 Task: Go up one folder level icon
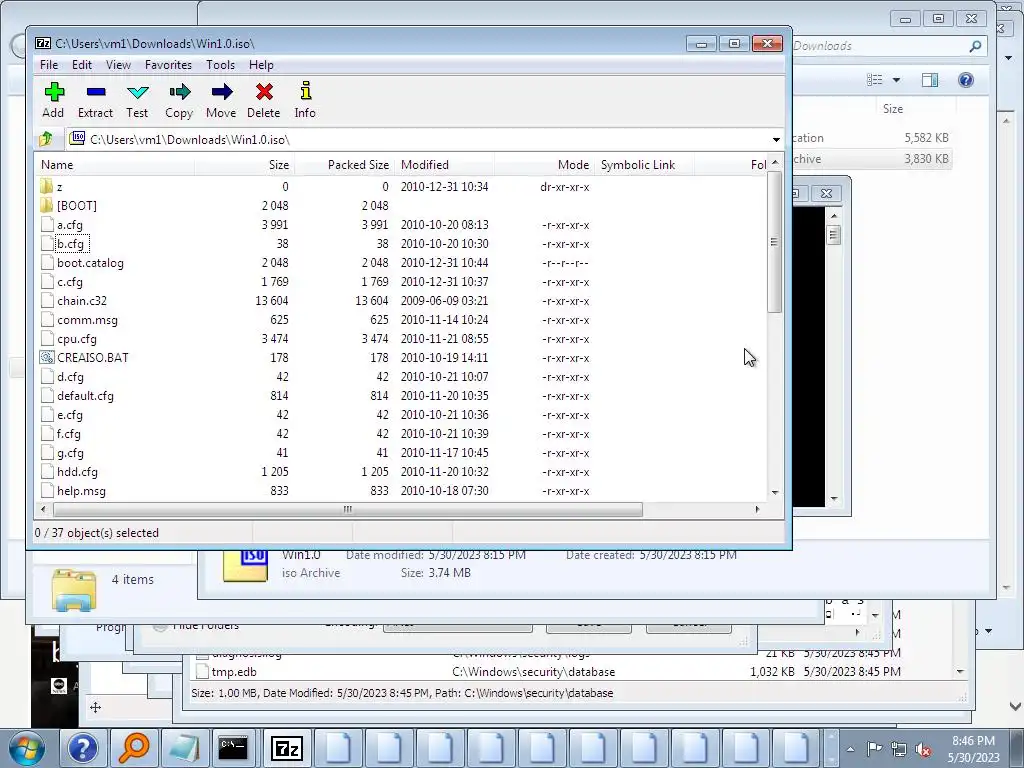coord(46,139)
